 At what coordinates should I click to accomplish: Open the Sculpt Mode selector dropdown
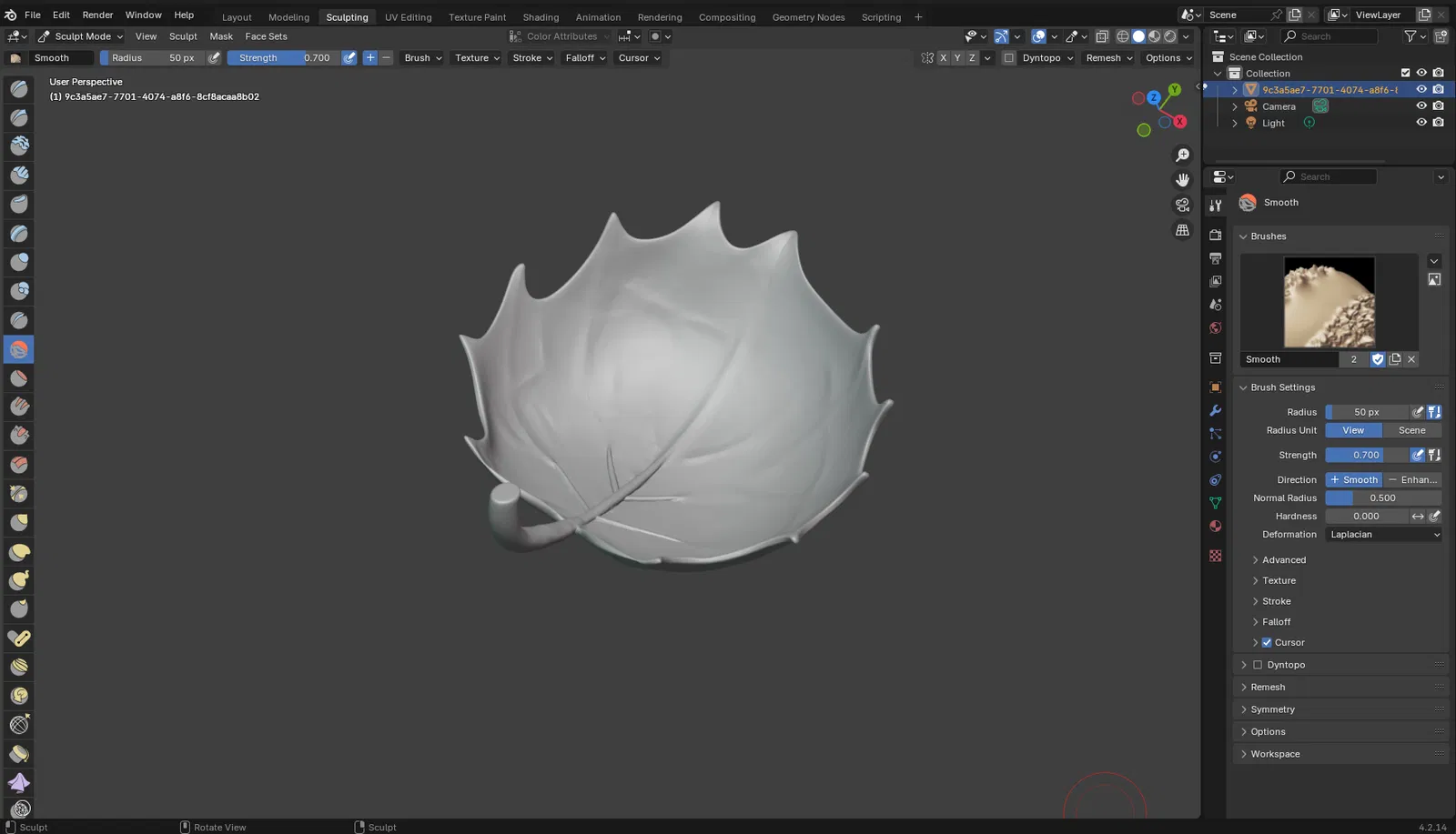pyautogui.click(x=80, y=36)
